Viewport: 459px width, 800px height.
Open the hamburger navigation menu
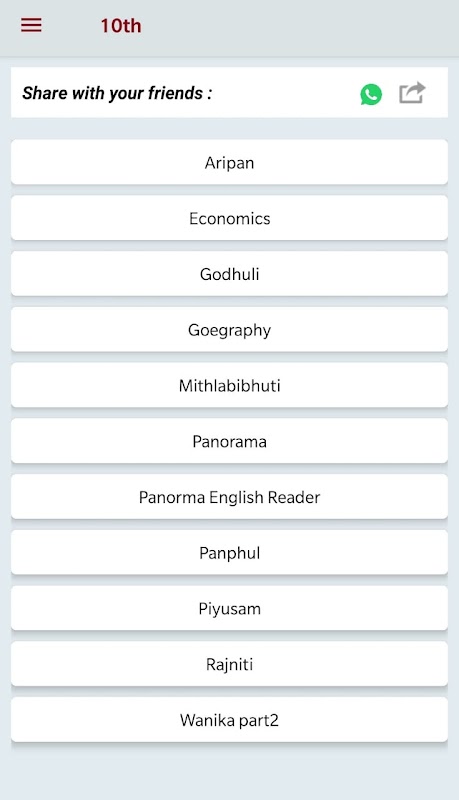[x=31, y=26]
